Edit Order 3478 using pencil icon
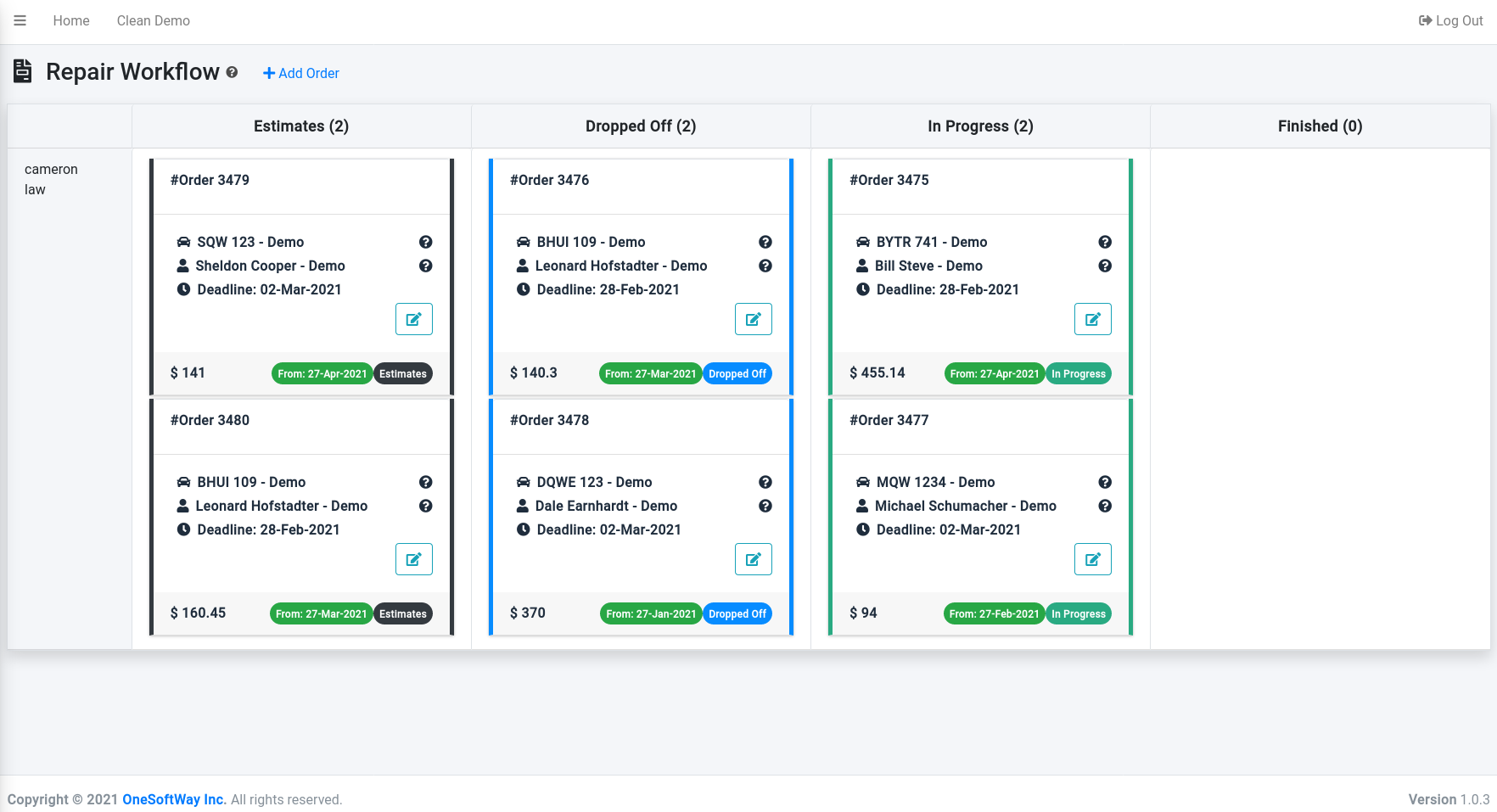 point(754,559)
